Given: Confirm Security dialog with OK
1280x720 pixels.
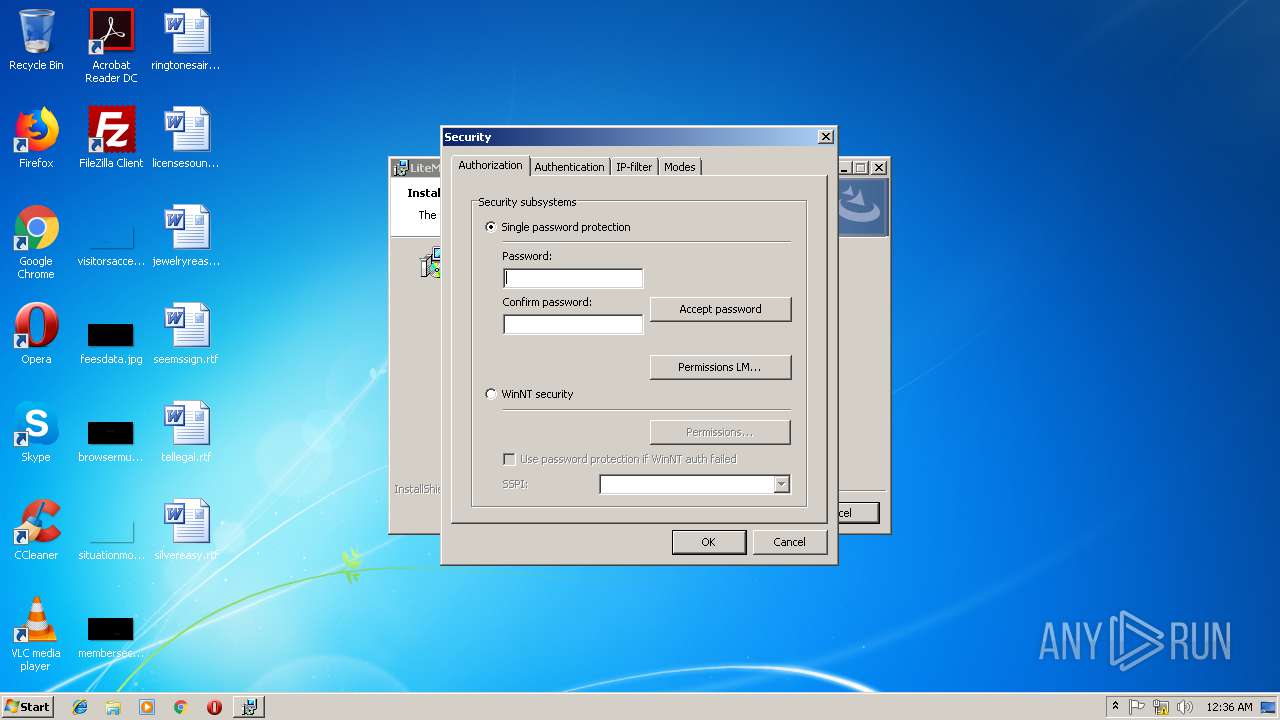Looking at the screenshot, I should pyautogui.click(x=708, y=542).
